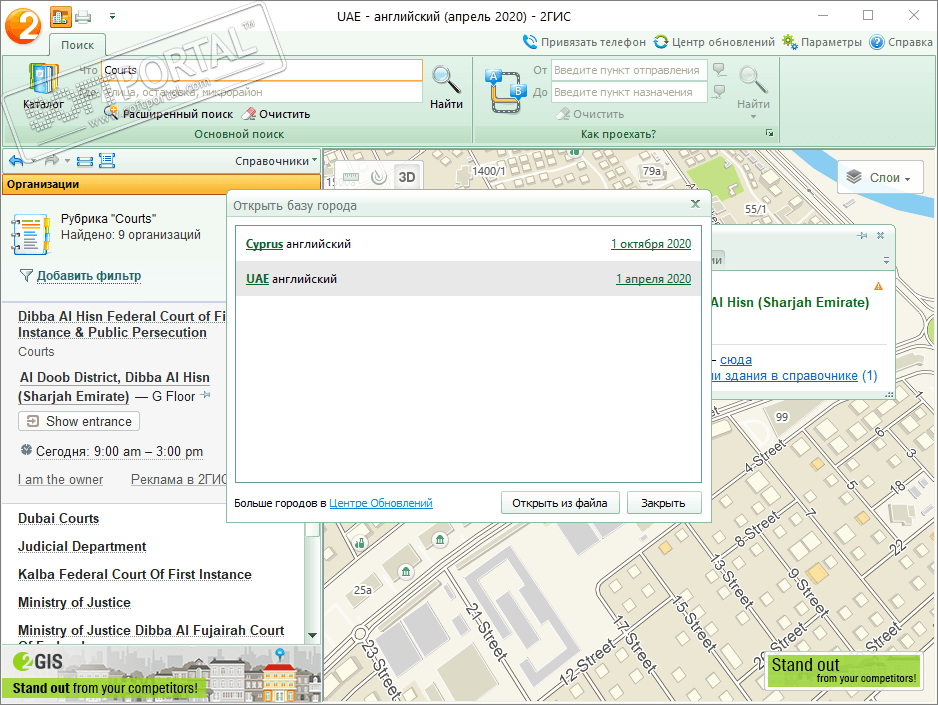938x705 pixels.
Task: Switch to expanded card view icon
Action: [107, 160]
